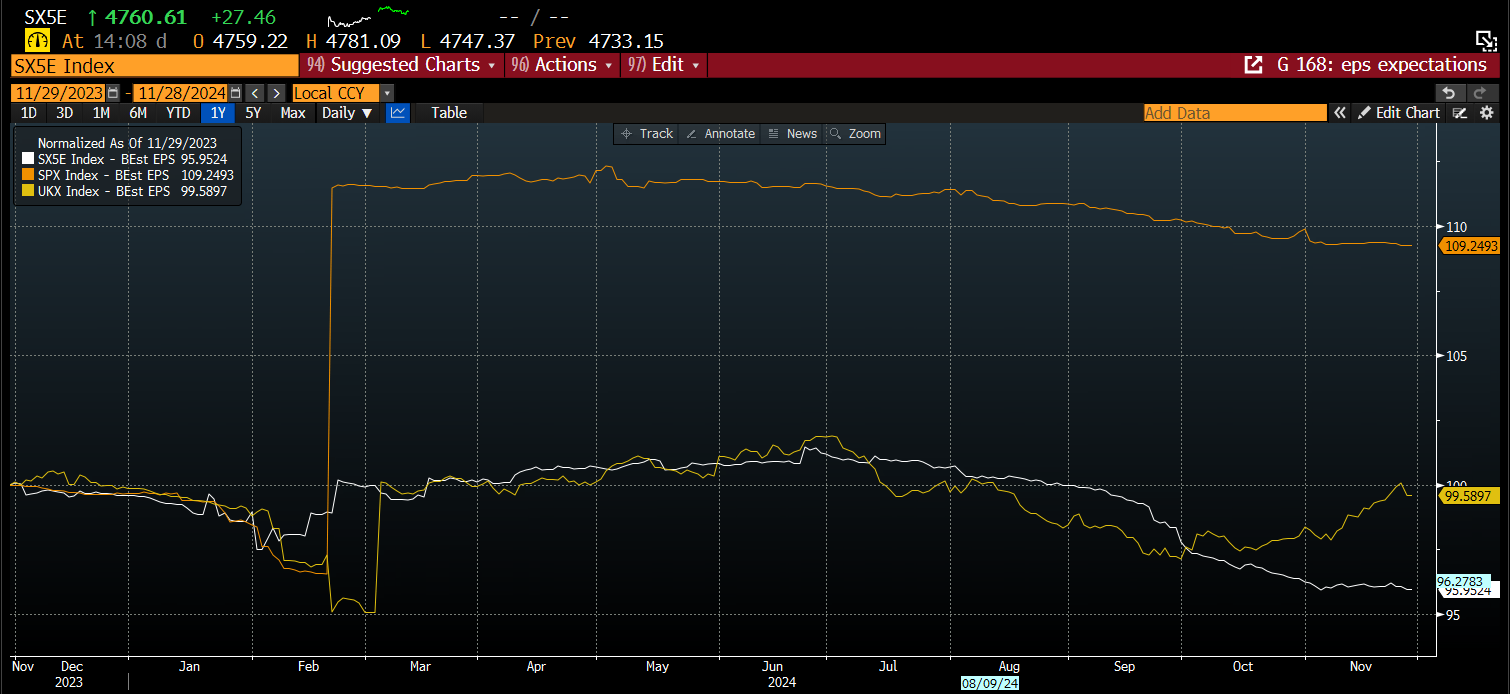1510x694 pixels.
Task: Pop out the G 168 chart via the launch icon
Action: (1252, 65)
